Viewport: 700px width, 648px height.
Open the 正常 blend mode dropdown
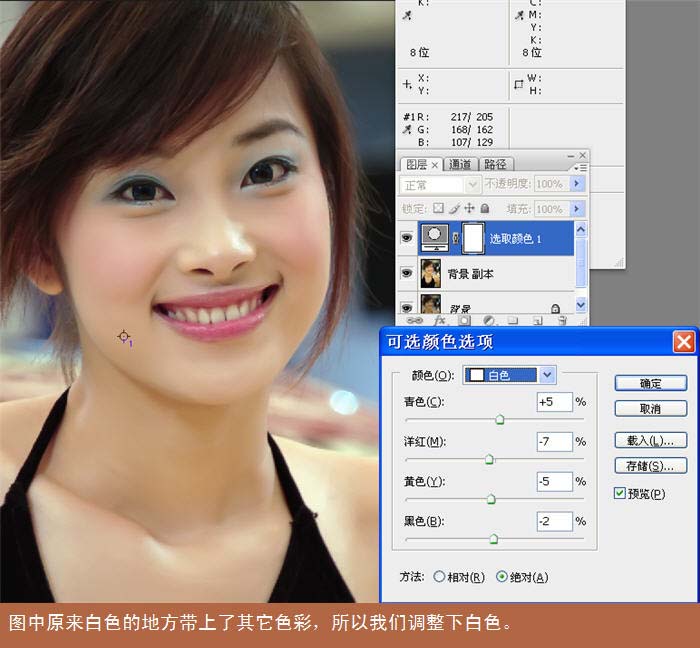point(440,184)
